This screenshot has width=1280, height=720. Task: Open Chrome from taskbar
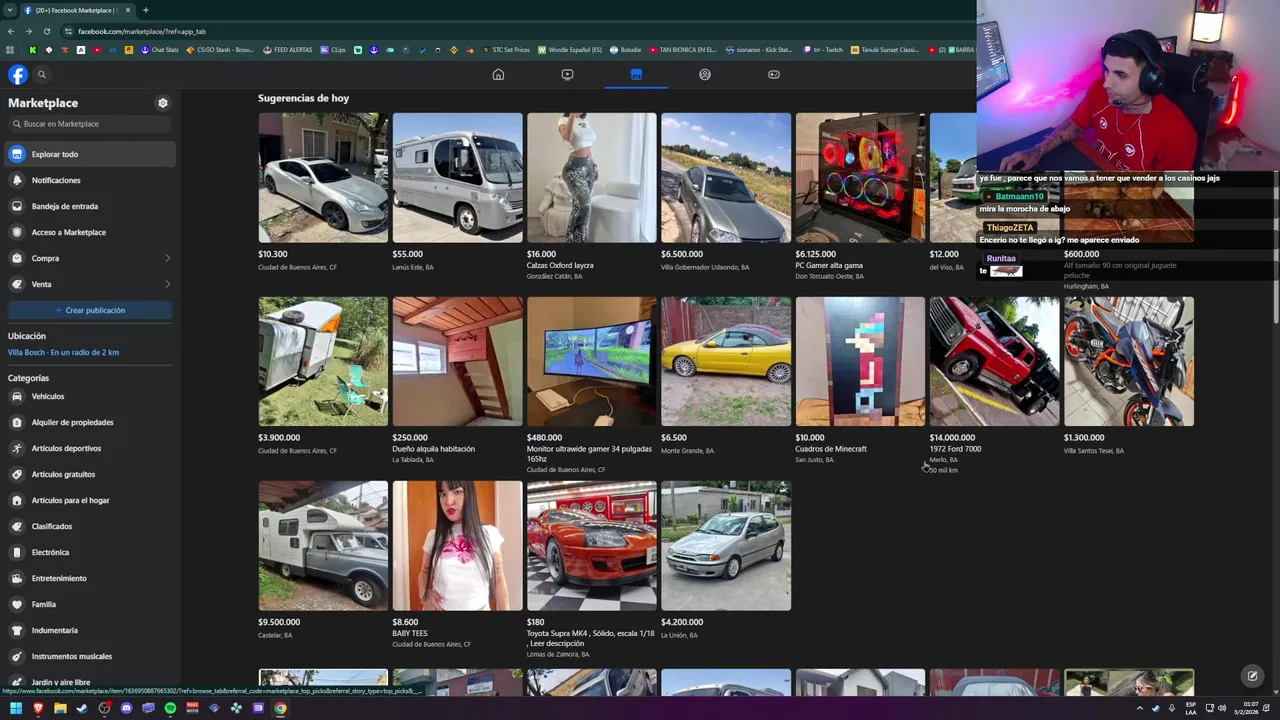point(280,708)
